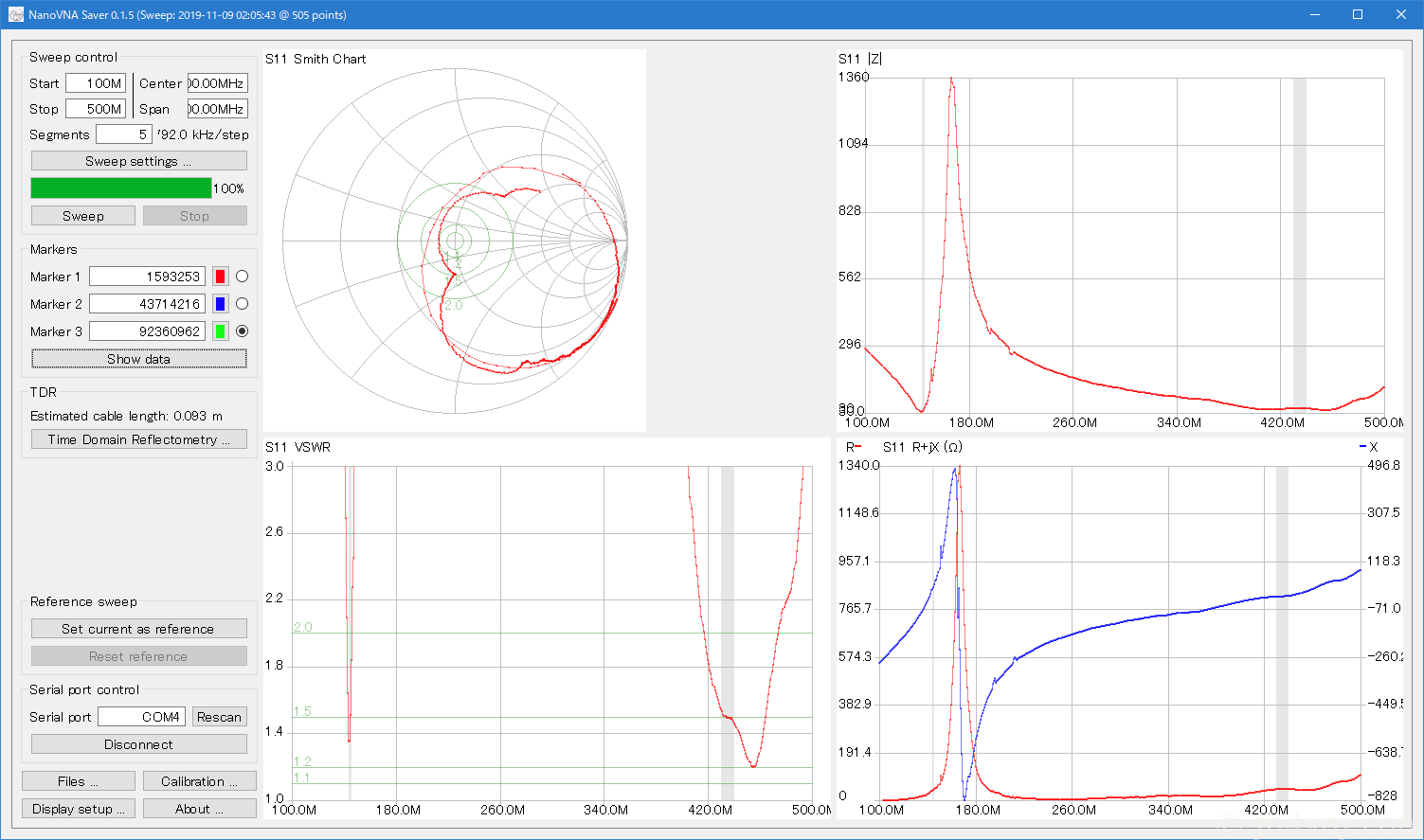Click the Estimated cable length text

click(x=127, y=416)
